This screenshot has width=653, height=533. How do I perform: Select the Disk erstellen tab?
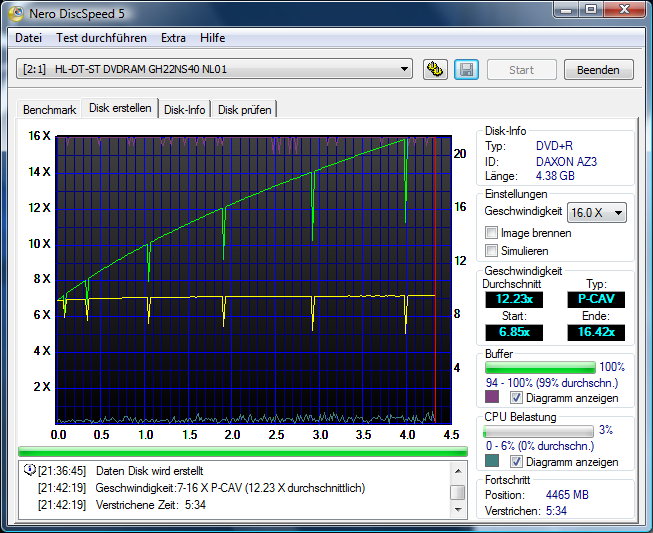pyautogui.click(x=120, y=108)
